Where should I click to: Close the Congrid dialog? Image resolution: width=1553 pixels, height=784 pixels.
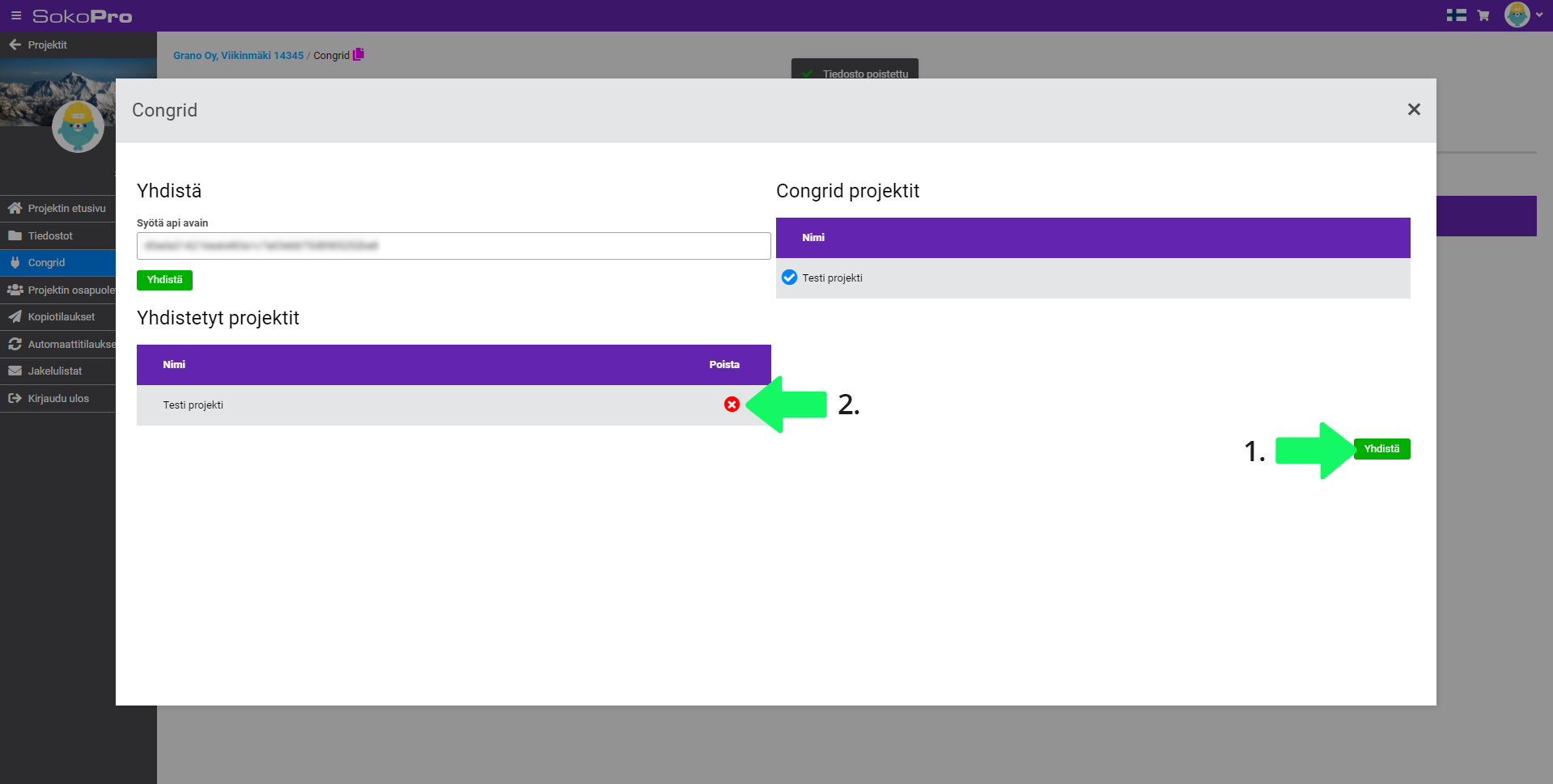coord(1414,109)
